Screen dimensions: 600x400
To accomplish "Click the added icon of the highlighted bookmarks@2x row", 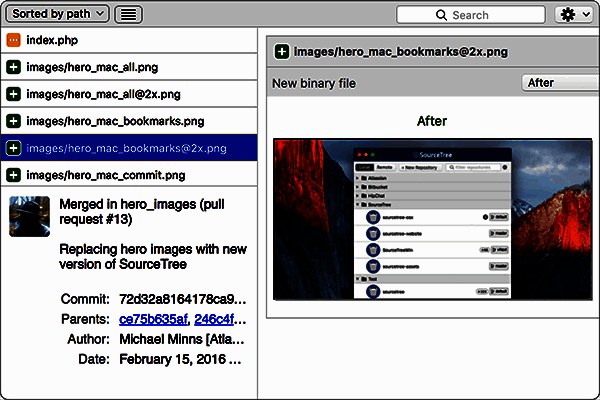I will click(x=13, y=148).
